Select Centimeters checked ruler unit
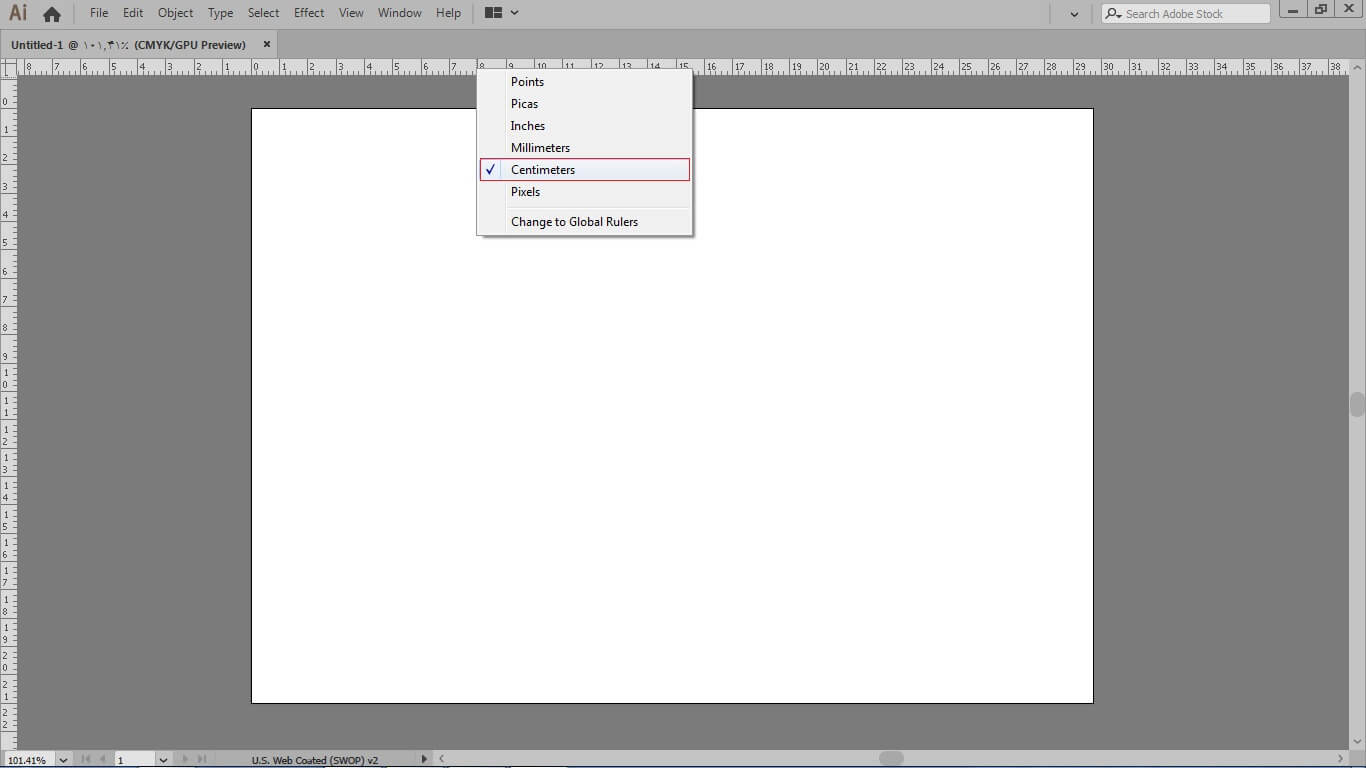Image resolution: width=1366 pixels, height=768 pixels. (543, 170)
